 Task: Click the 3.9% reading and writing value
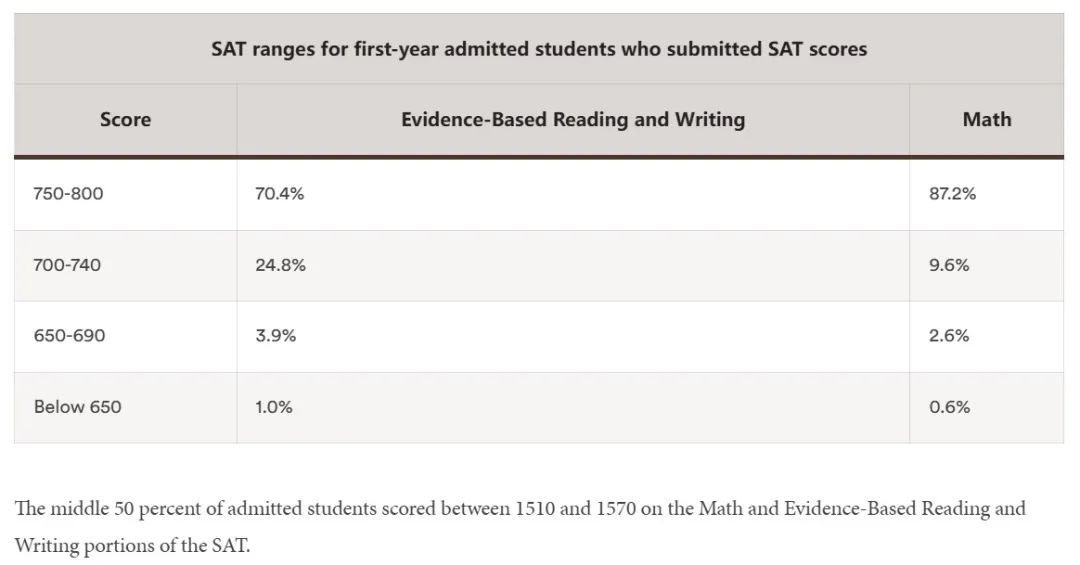tap(276, 336)
